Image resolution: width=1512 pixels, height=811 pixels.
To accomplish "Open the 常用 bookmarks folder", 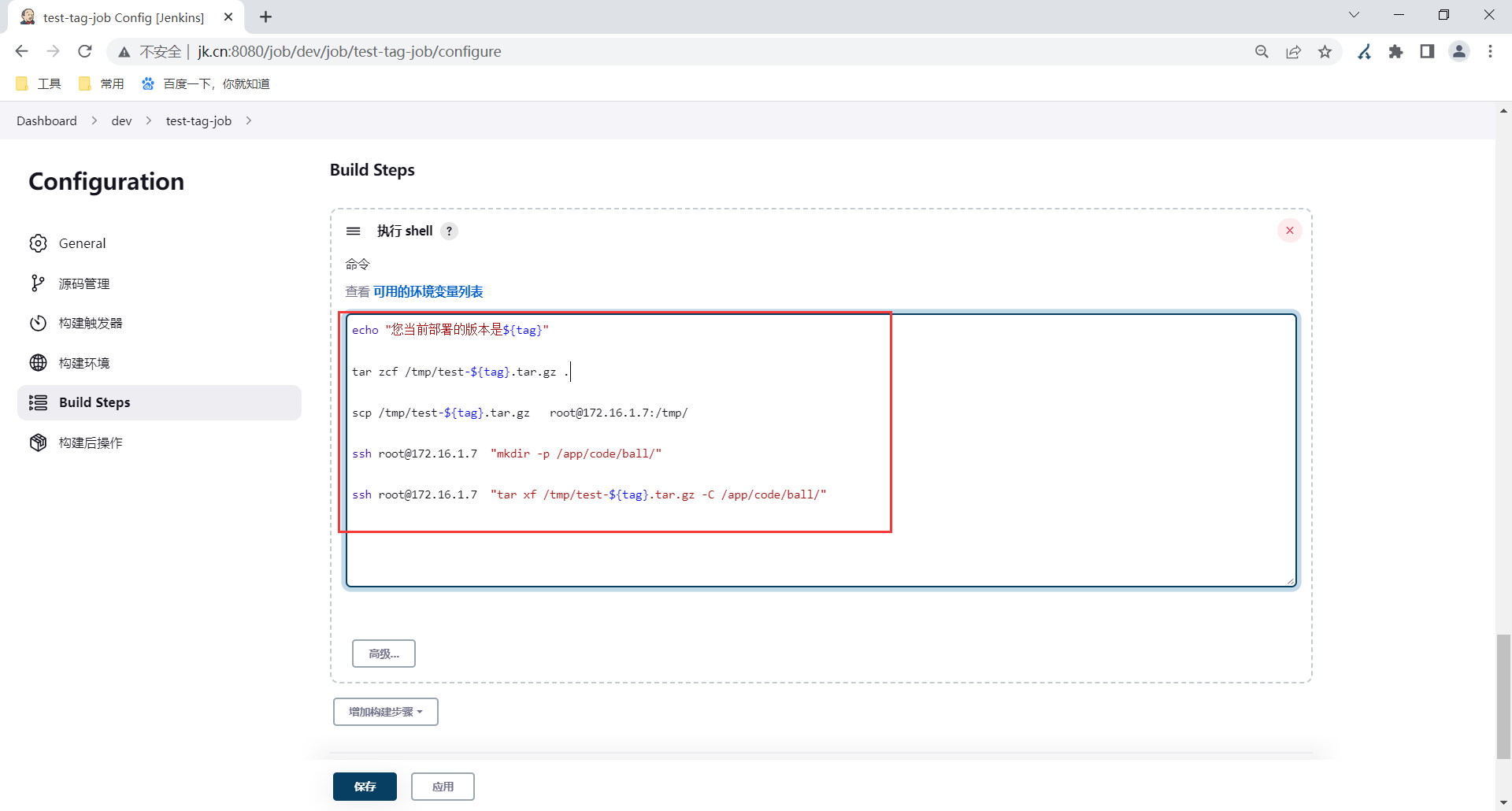I will click(101, 83).
